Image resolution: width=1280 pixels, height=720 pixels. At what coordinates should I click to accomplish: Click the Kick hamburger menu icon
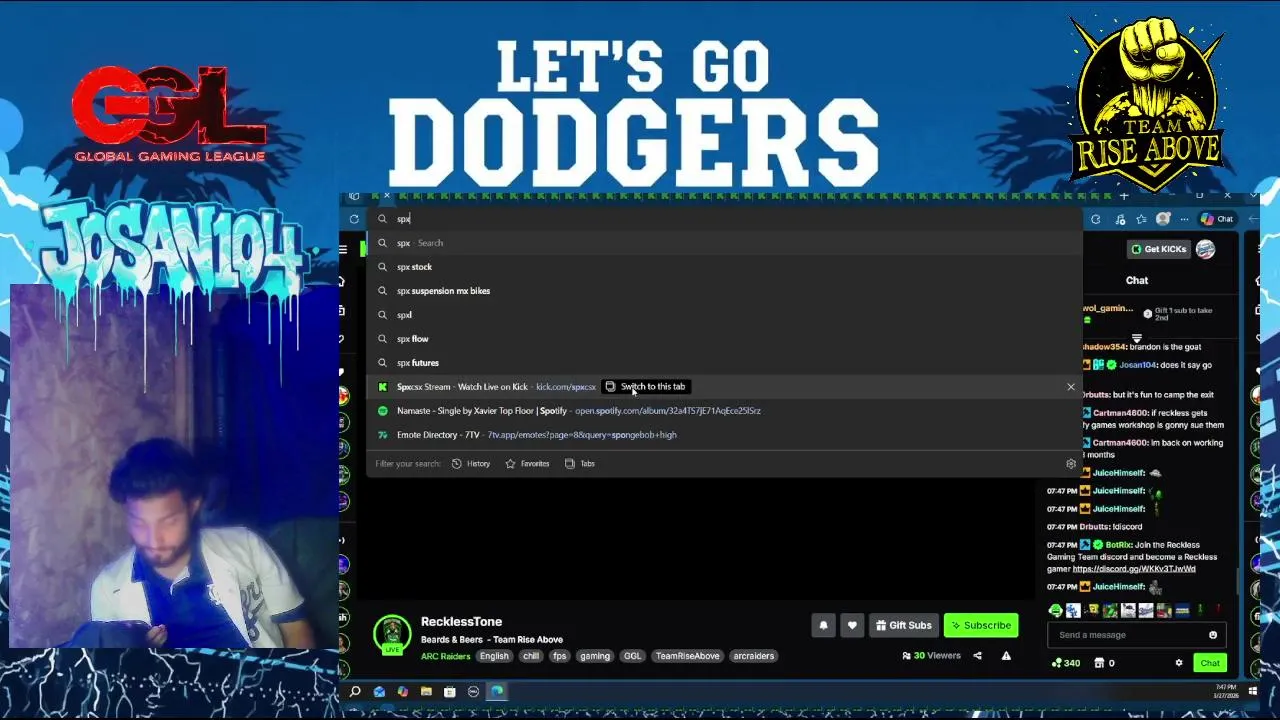click(343, 249)
